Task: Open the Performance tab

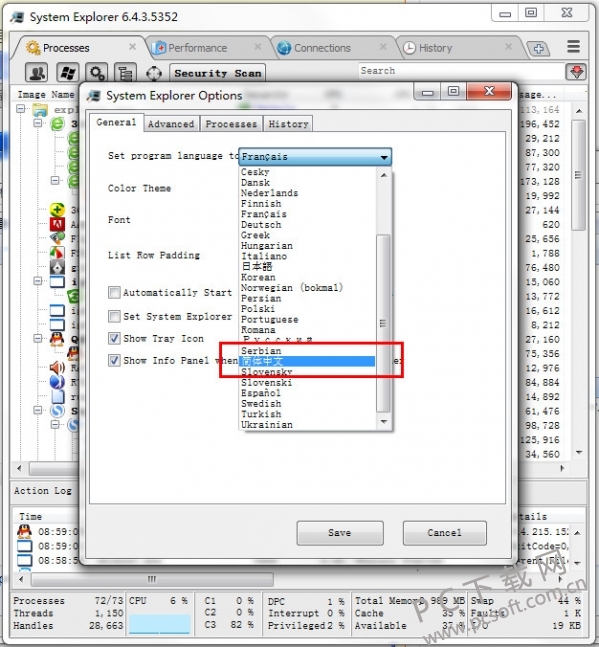Action: [x=197, y=48]
